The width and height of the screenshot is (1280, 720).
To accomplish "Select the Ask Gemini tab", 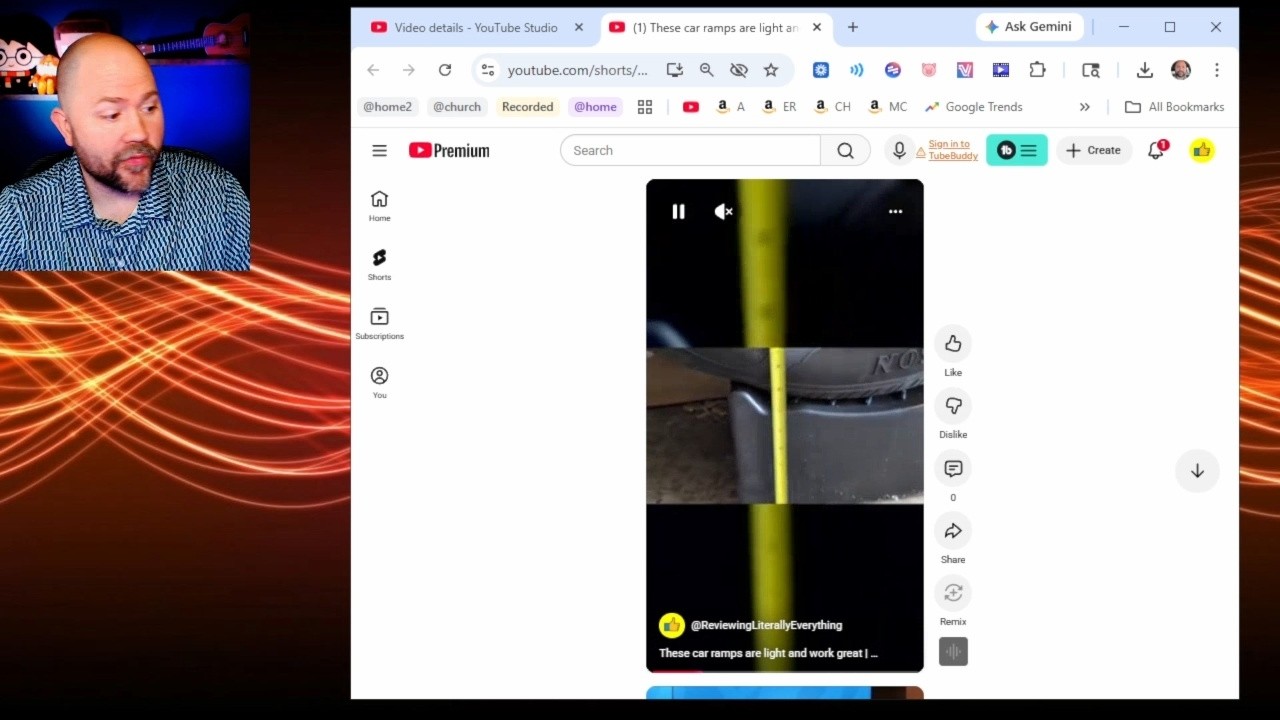I will (x=1029, y=27).
